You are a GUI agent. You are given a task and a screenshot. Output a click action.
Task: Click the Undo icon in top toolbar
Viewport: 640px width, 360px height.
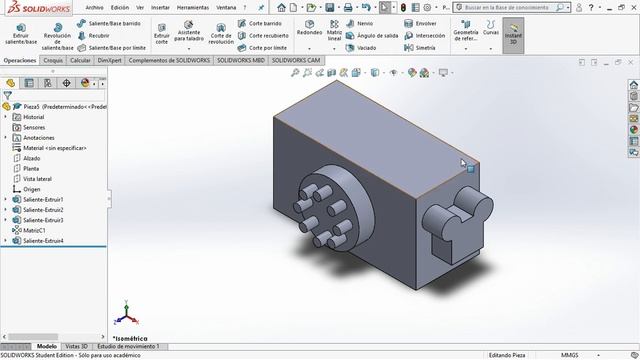coord(366,7)
